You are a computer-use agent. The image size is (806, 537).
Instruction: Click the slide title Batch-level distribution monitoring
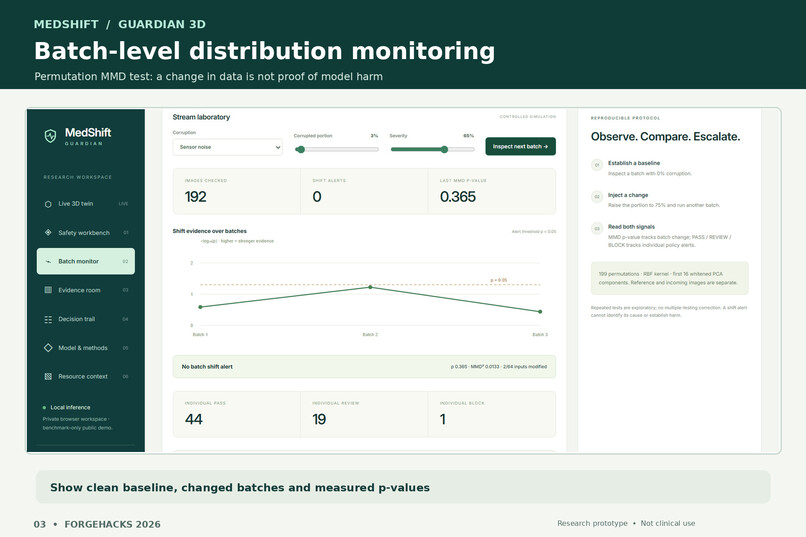(x=264, y=51)
